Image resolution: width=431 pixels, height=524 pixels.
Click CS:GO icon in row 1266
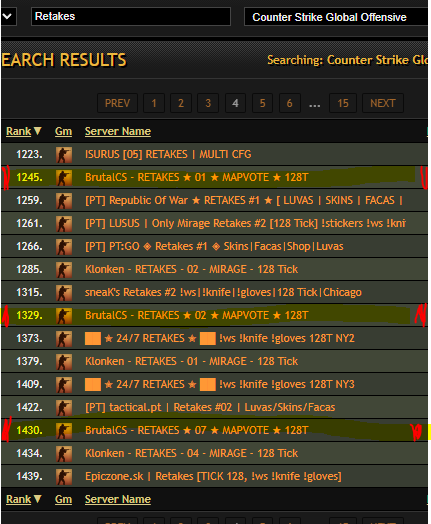(x=64, y=247)
